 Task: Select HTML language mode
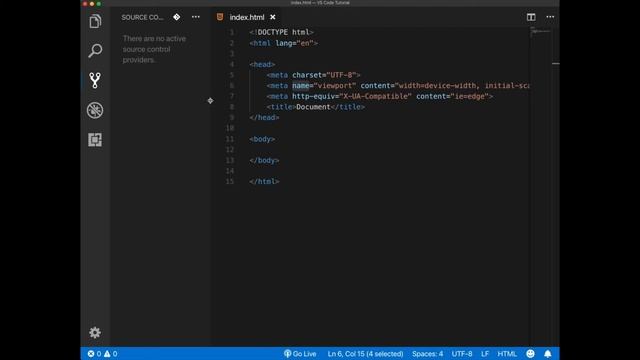pyautogui.click(x=507, y=354)
